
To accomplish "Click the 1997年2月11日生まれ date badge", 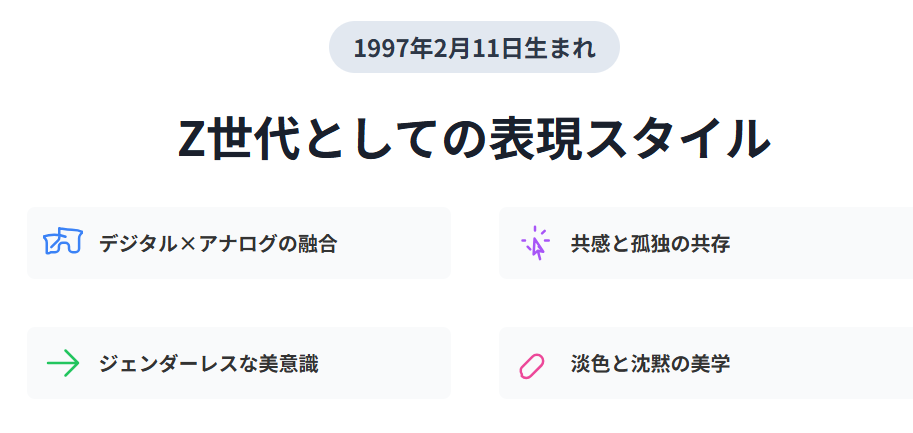I will click(474, 48).
